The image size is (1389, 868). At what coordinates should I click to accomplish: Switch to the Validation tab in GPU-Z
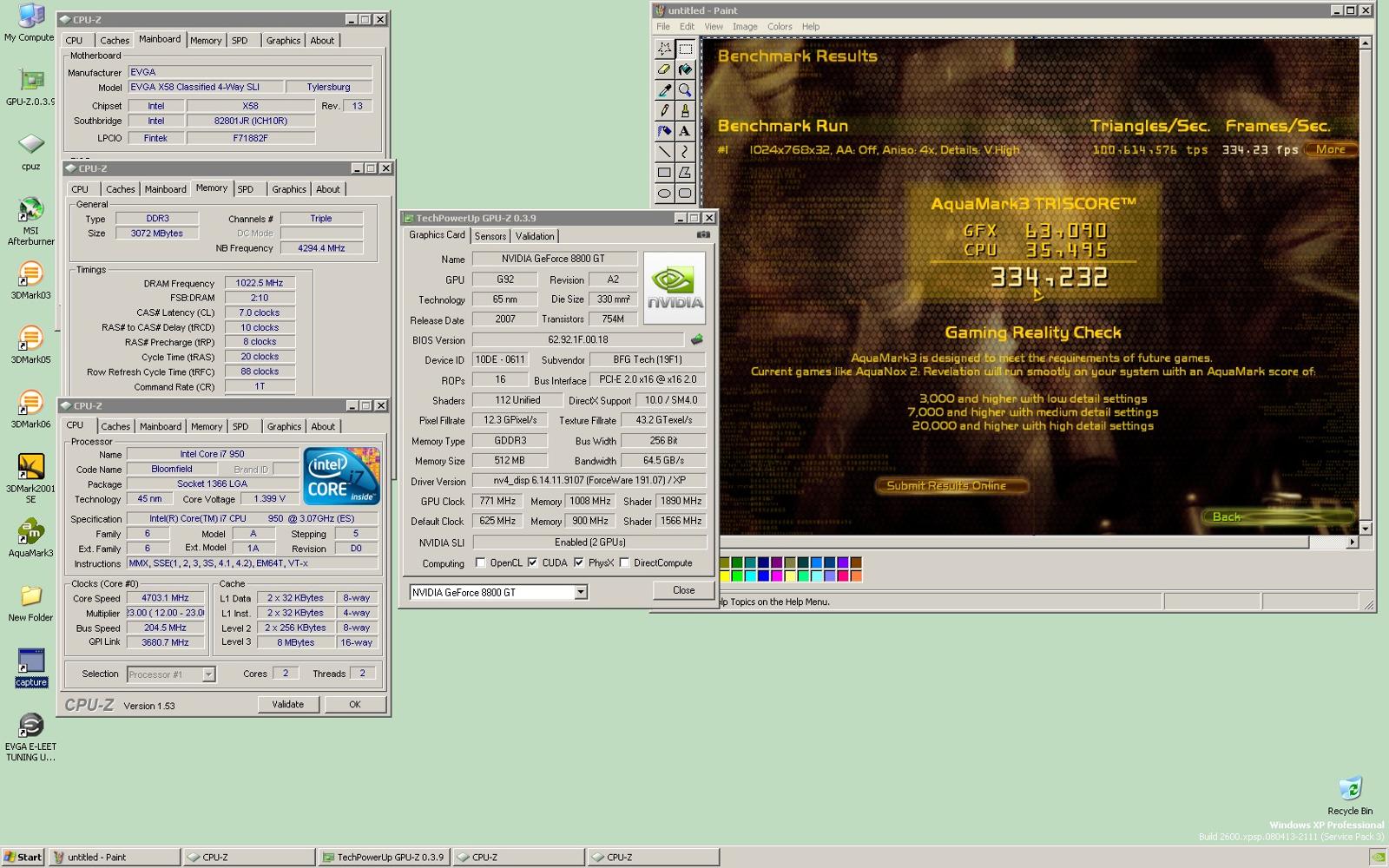[535, 236]
